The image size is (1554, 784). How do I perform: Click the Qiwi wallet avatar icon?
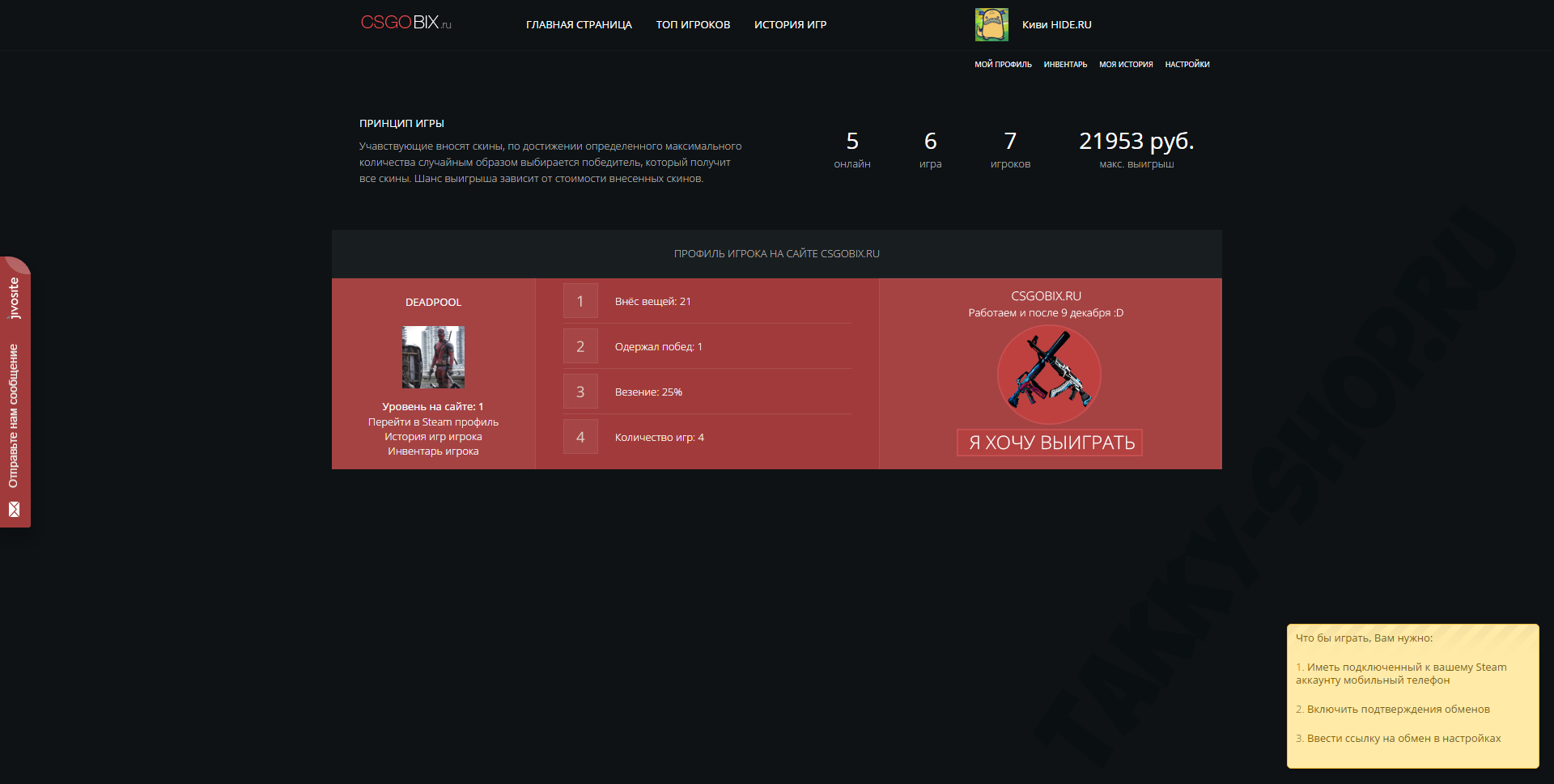pyautogui.click(x=991, y=23)
